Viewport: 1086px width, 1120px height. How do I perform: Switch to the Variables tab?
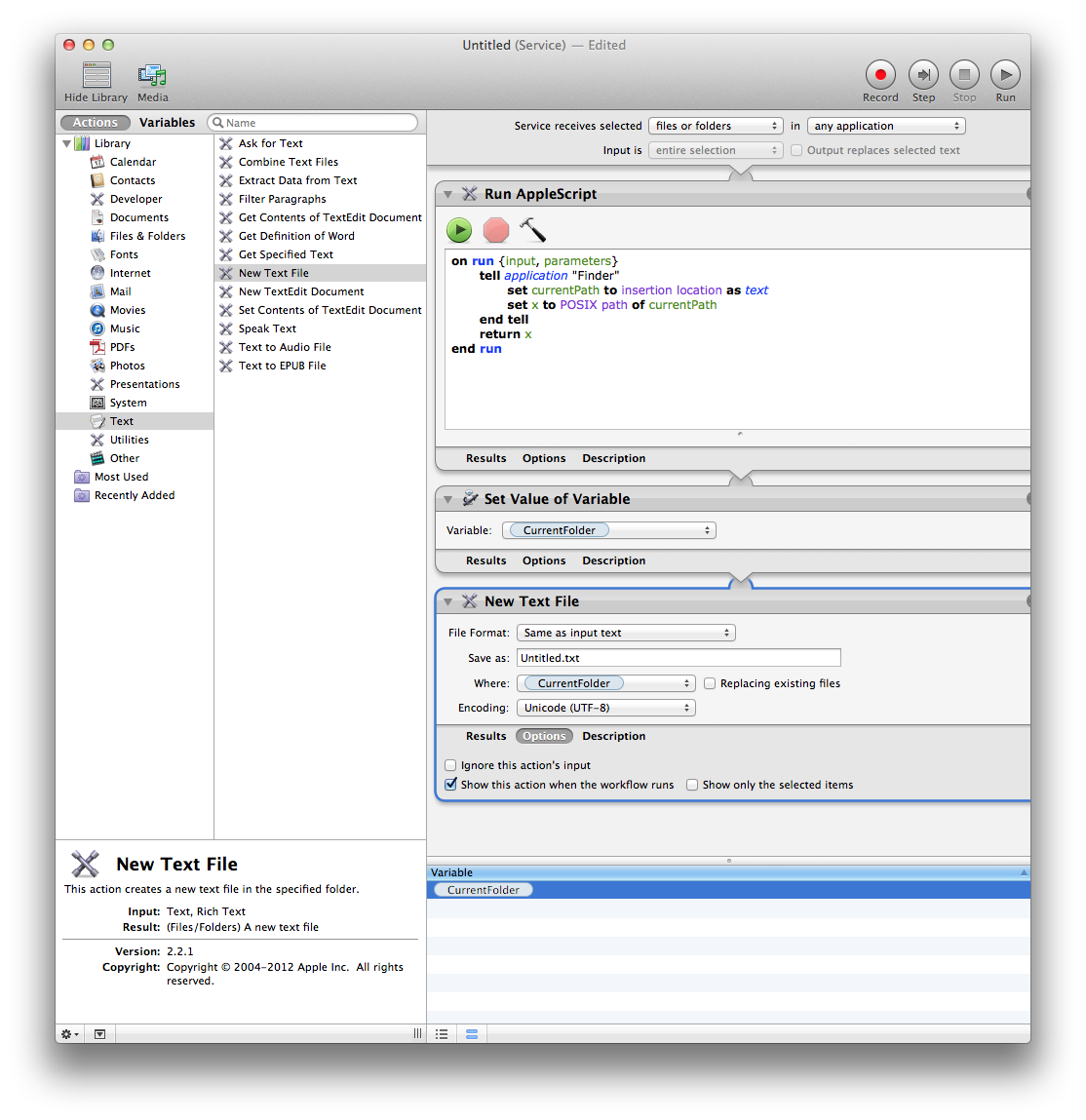click(x=167, y=123)
